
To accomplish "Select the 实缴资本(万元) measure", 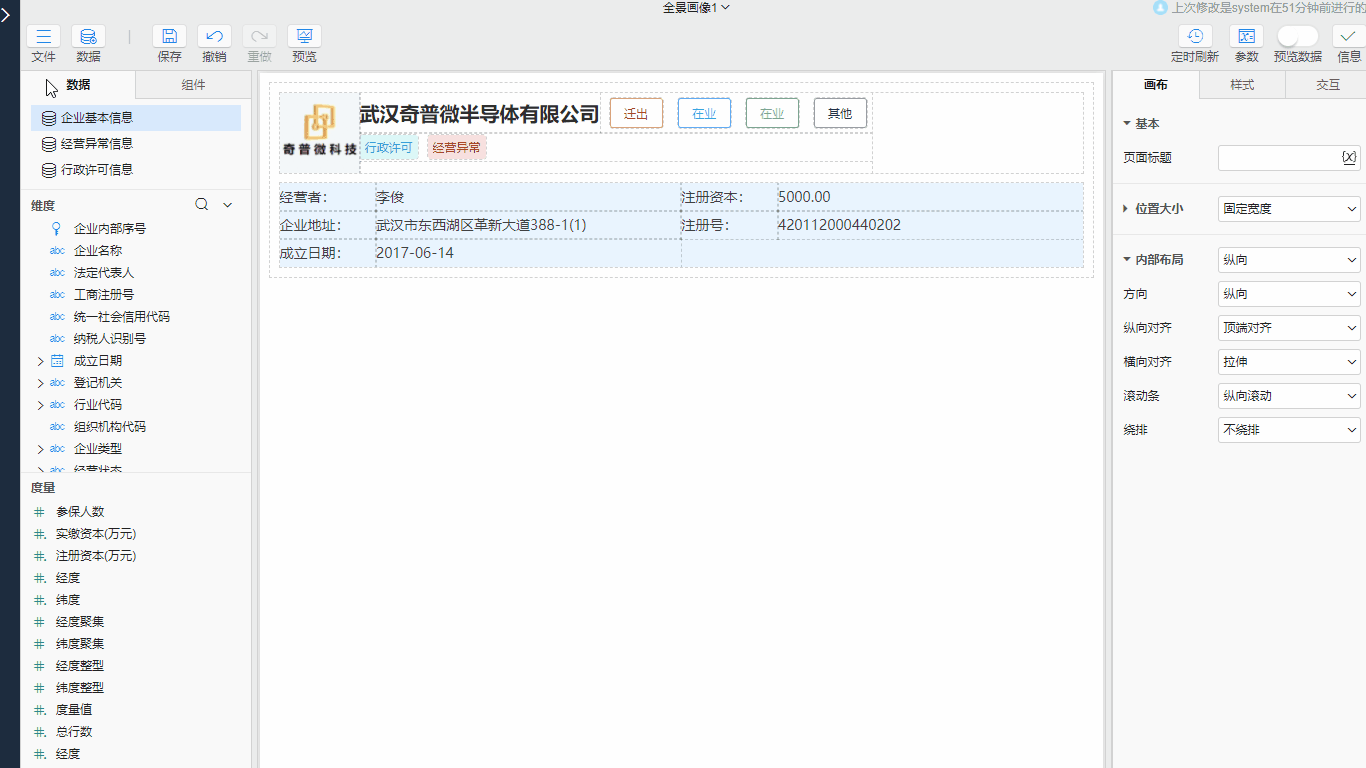I will tap(96, 534).
